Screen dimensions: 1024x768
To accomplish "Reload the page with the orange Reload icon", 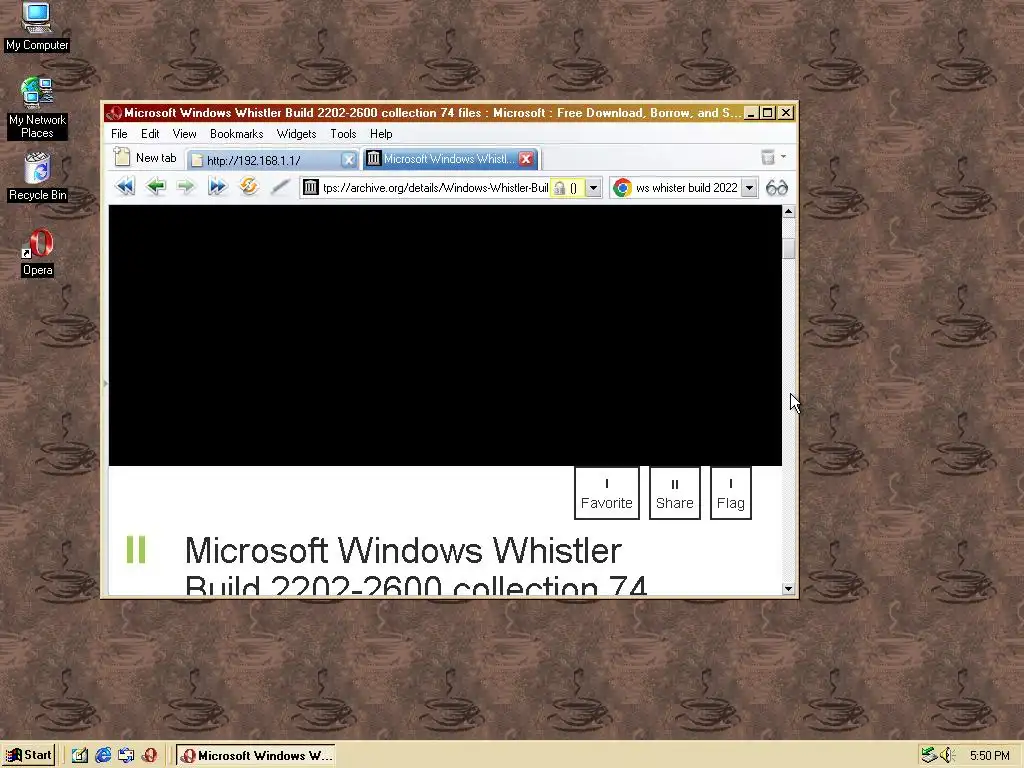I will point(248,187).
